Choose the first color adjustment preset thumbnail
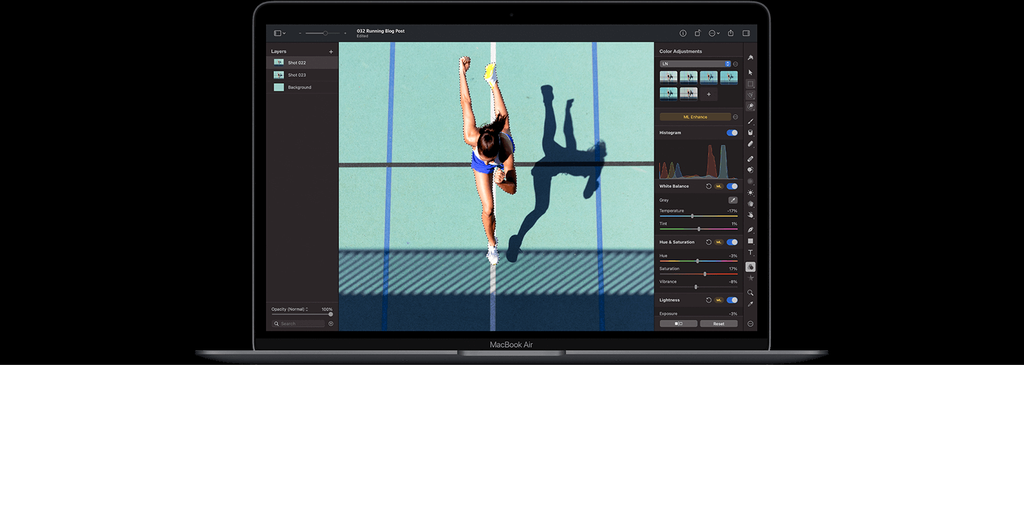The image size is (1024, 528). pos(668,77)
